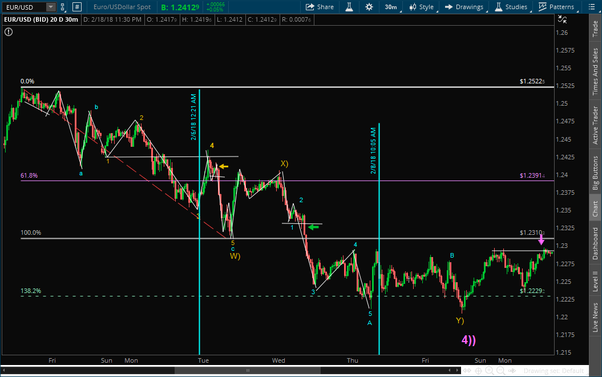Click the D: 2/18/18 11:30 PM field

pyautogui.click(x=112, y=20)
